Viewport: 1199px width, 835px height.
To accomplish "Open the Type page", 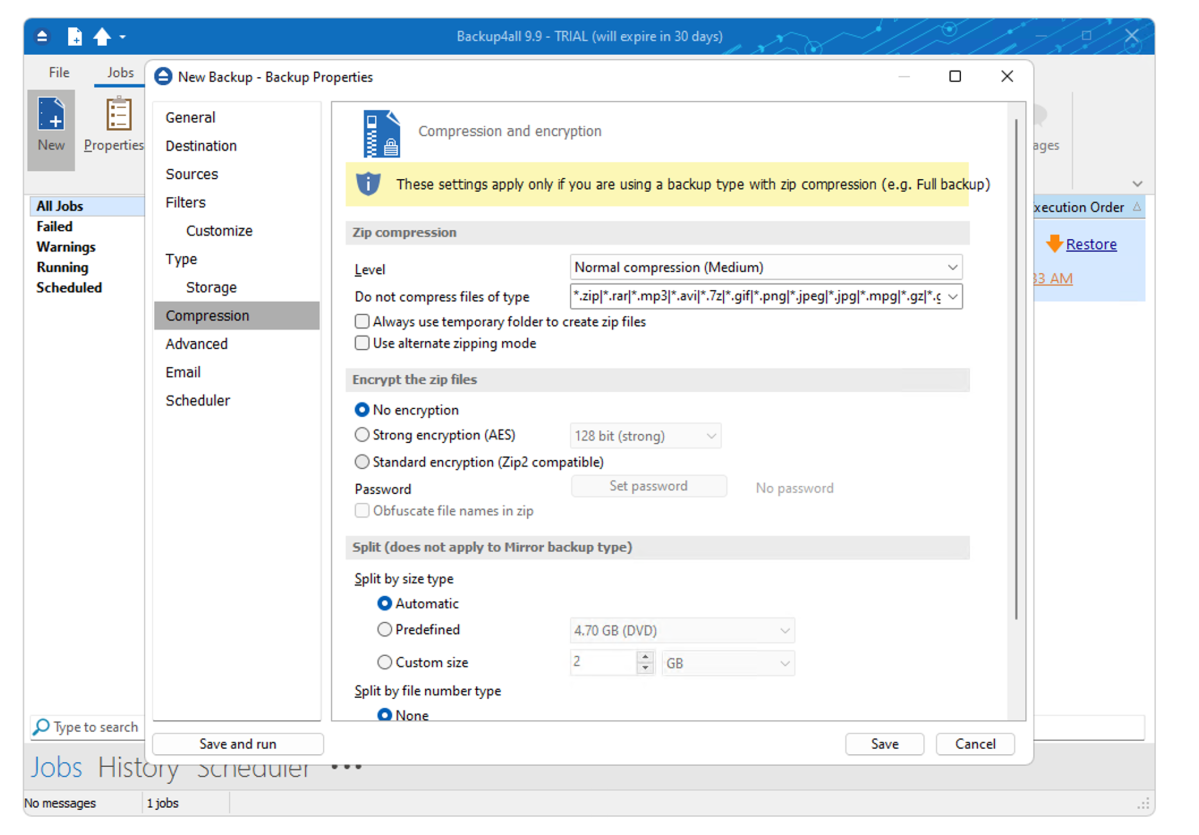I will pyautogui.click(x=181, y=258).
